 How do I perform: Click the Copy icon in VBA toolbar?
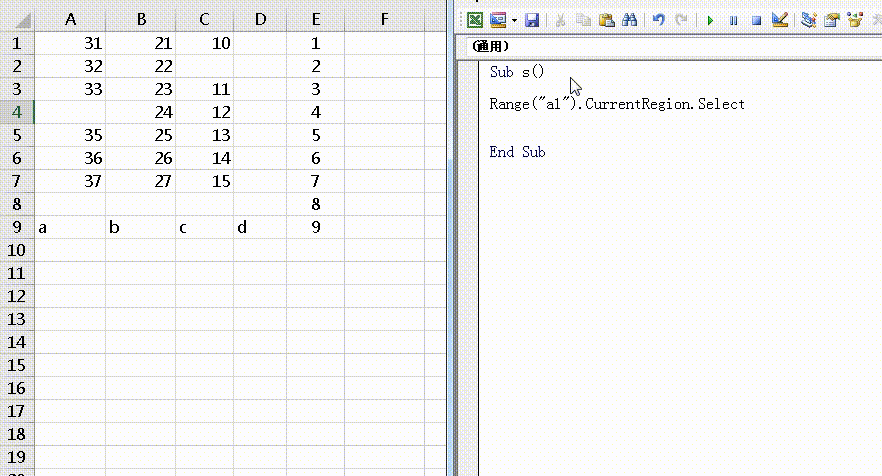click(583, 20)
